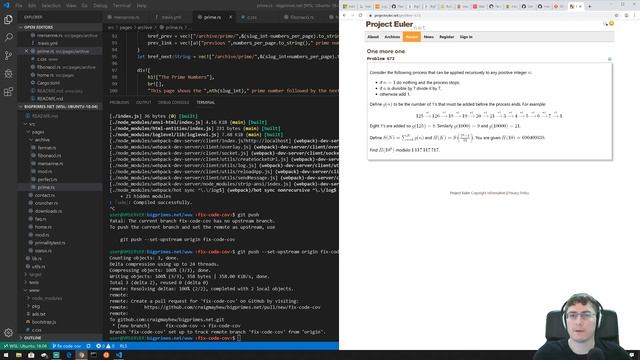640x360 pixels.
Task: Click the WSL: Ubuntu-18.04 remote indicator
Action: coord(24,346)
